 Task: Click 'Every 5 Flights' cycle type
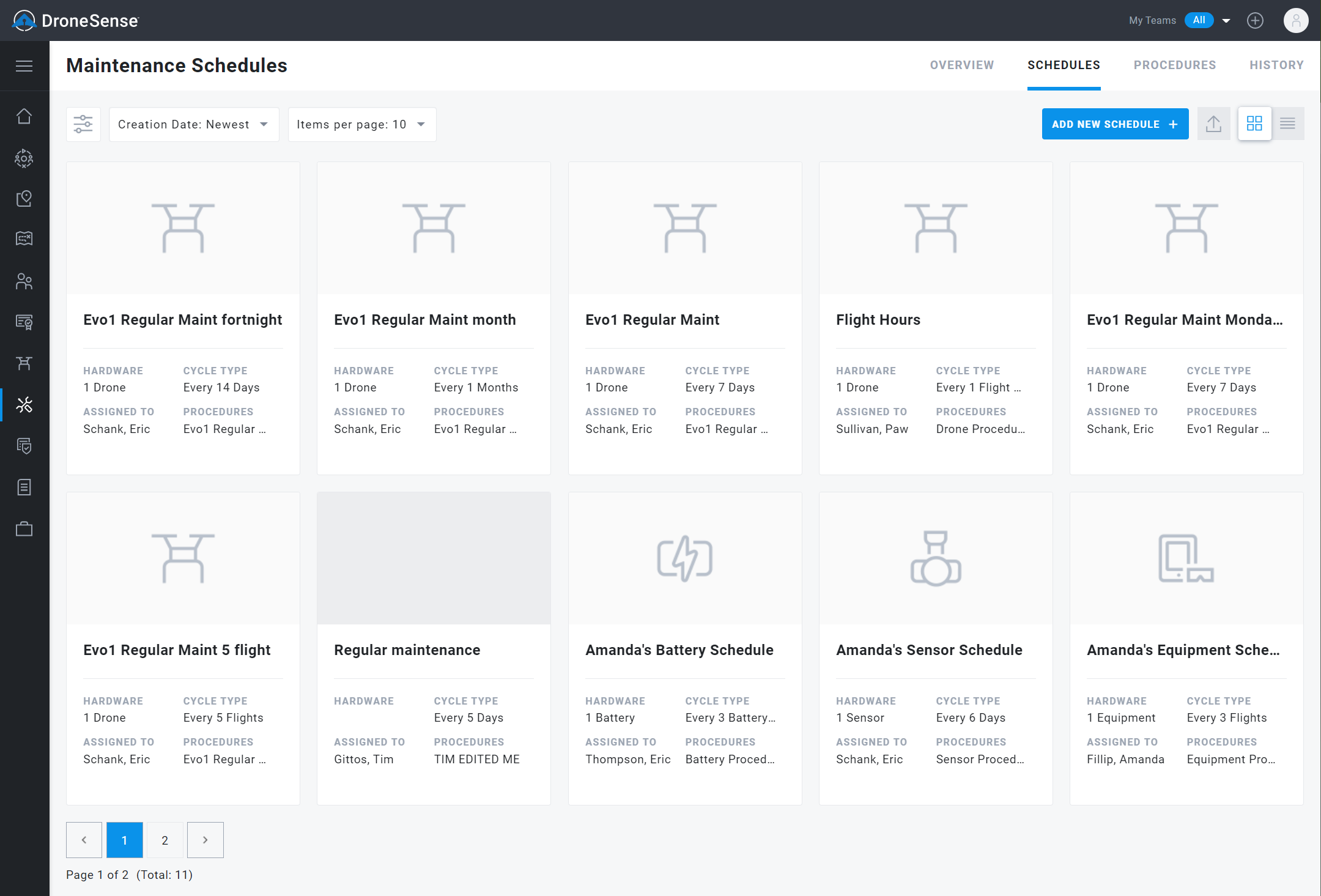pyautogui.click(x=223, y=717)
